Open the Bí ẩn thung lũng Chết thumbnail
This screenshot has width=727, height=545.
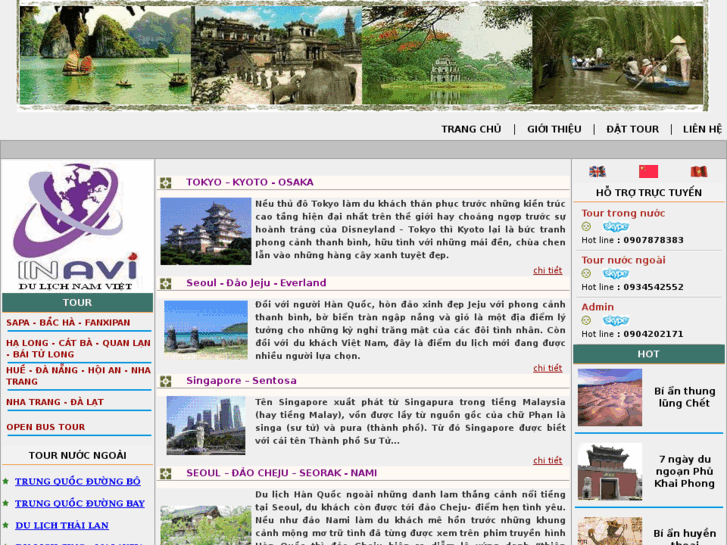coord(610,398)
